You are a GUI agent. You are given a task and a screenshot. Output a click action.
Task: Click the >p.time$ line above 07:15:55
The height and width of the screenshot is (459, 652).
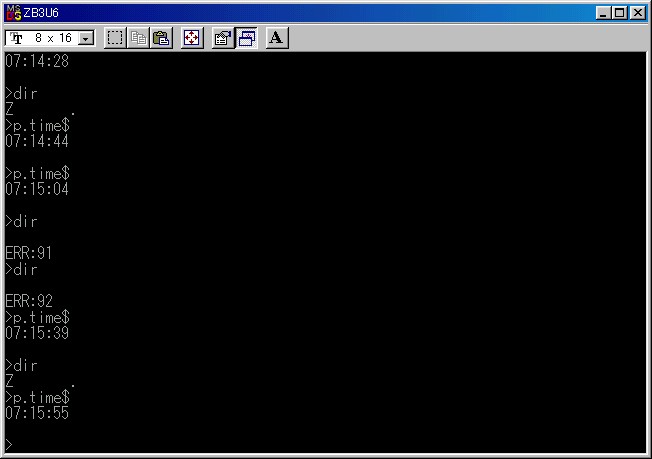pos(37,397)
